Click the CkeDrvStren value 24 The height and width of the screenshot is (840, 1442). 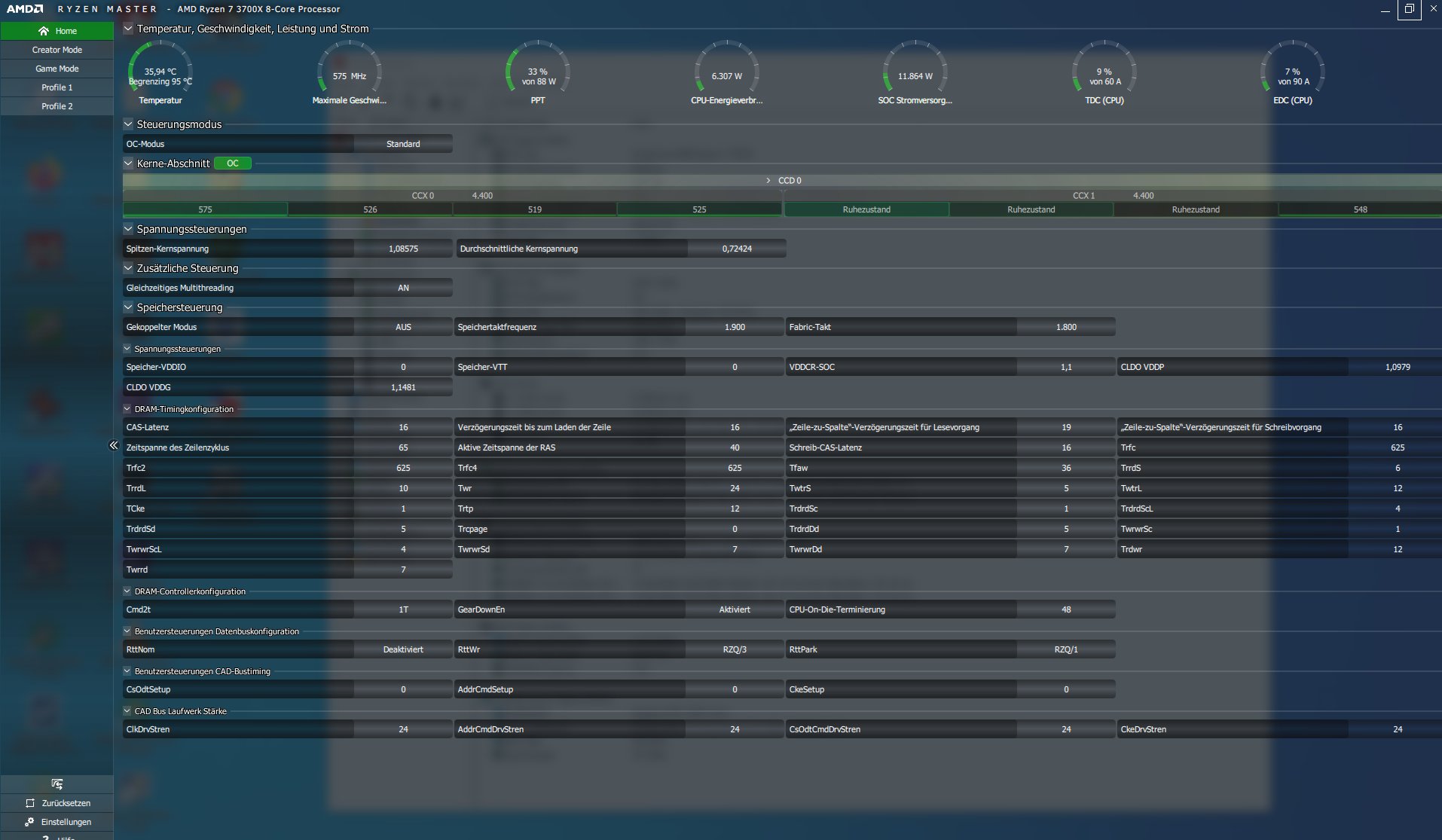[x=1395, y=729]
